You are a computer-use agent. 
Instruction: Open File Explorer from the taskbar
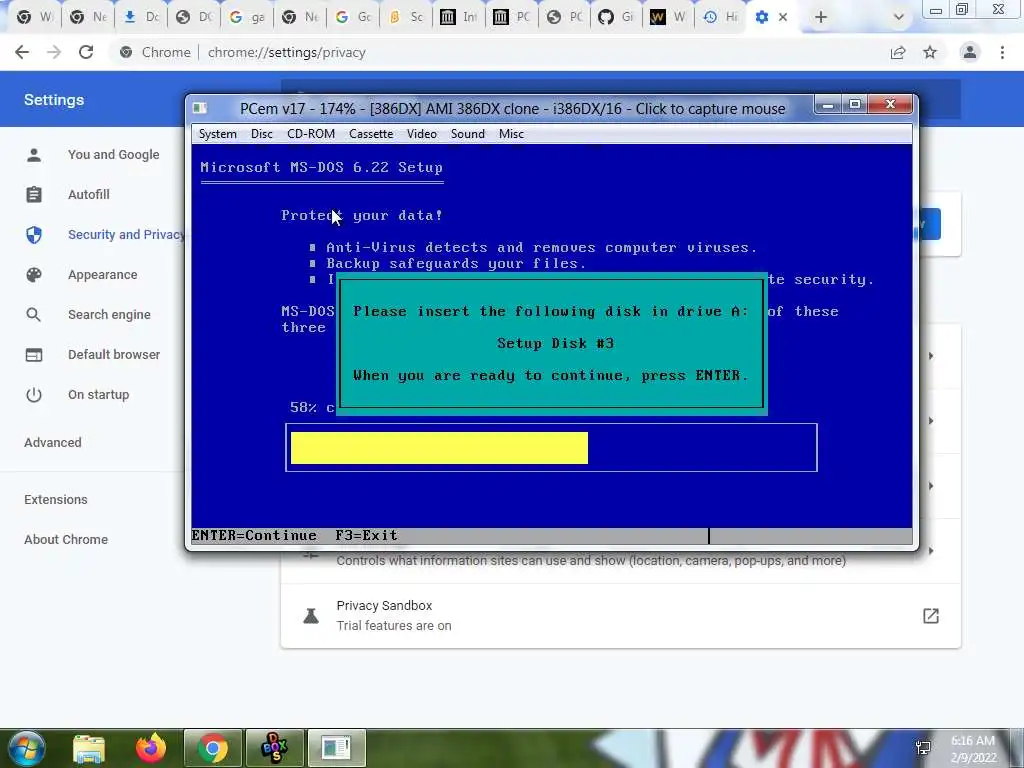click(89, 748)
